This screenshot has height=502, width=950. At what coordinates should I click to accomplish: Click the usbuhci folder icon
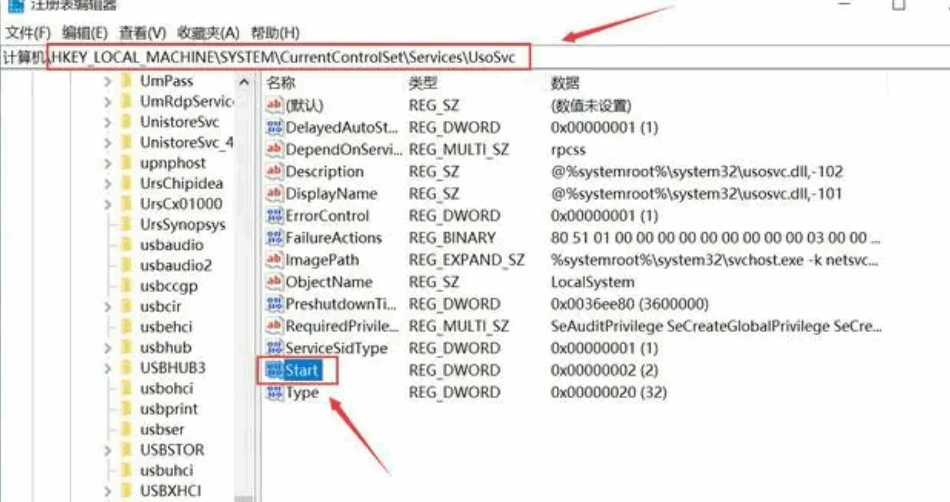coord(127,471)
